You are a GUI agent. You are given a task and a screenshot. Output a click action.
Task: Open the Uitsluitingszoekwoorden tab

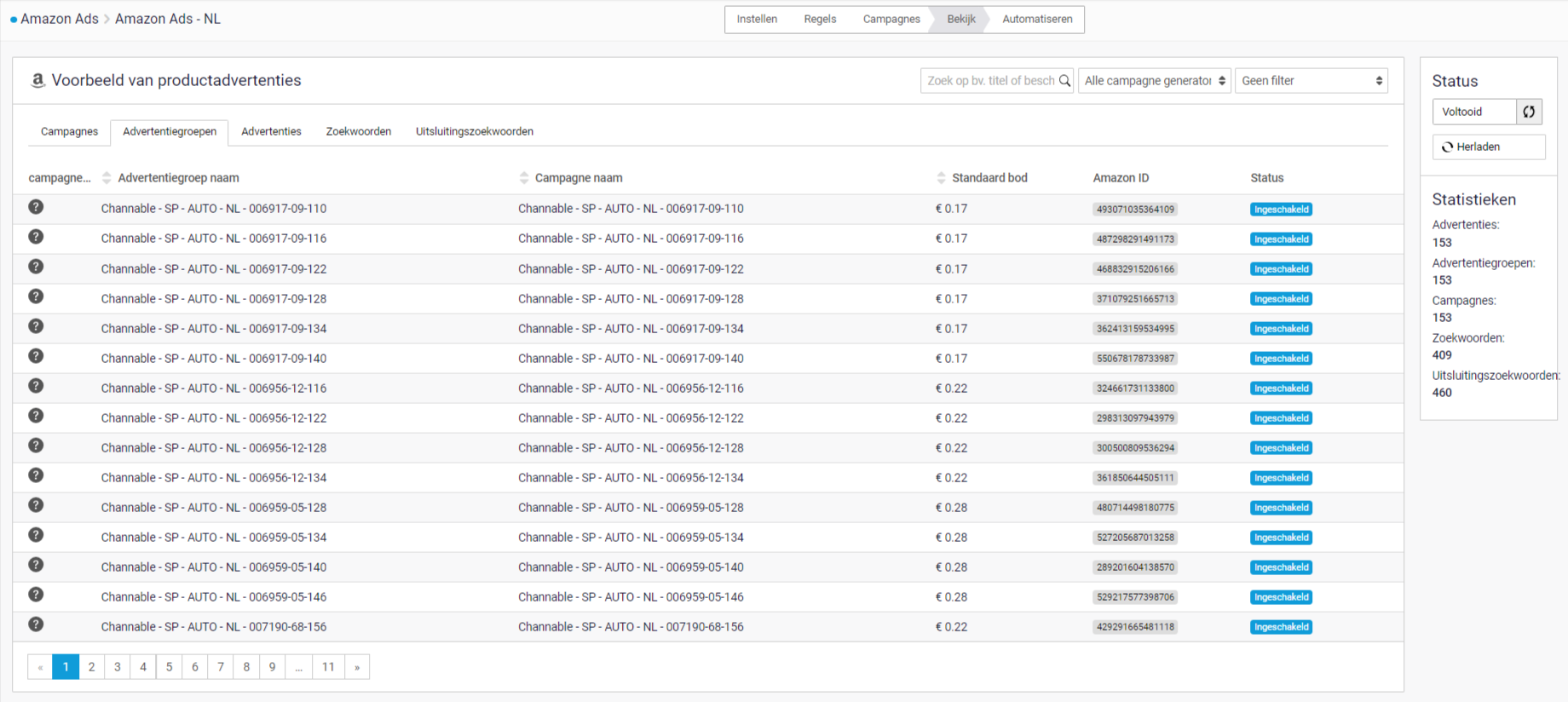[x=475, y=131]
